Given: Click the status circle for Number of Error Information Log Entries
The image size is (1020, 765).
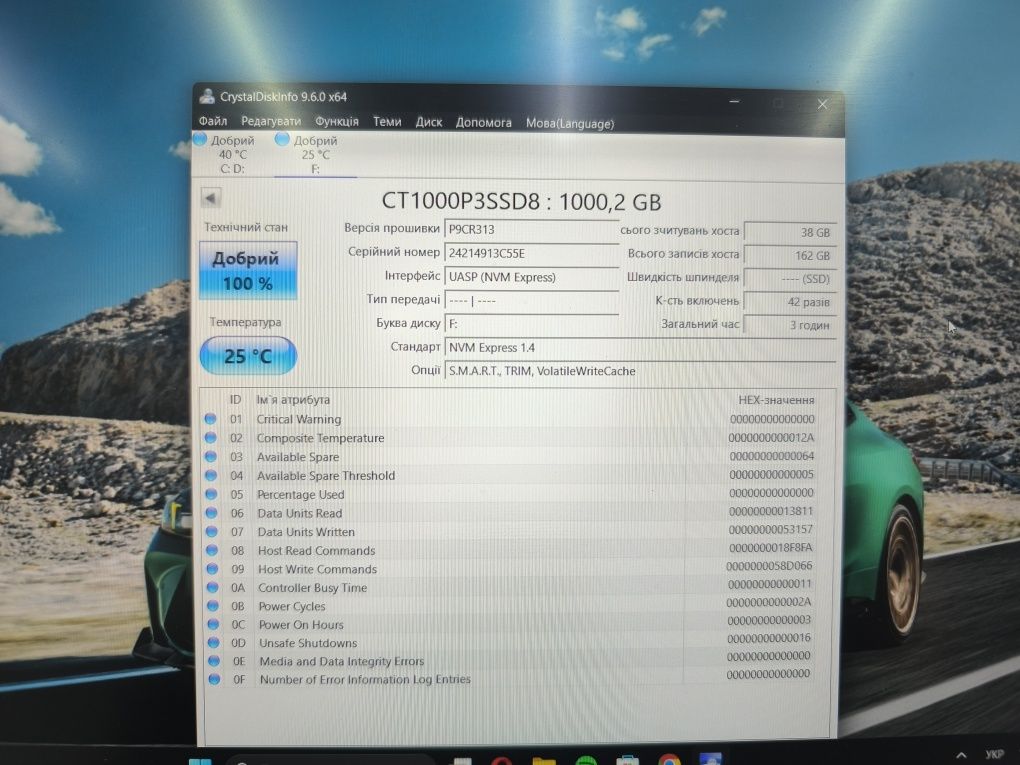Looking at the screenshot, I should [x=214, y=679].
